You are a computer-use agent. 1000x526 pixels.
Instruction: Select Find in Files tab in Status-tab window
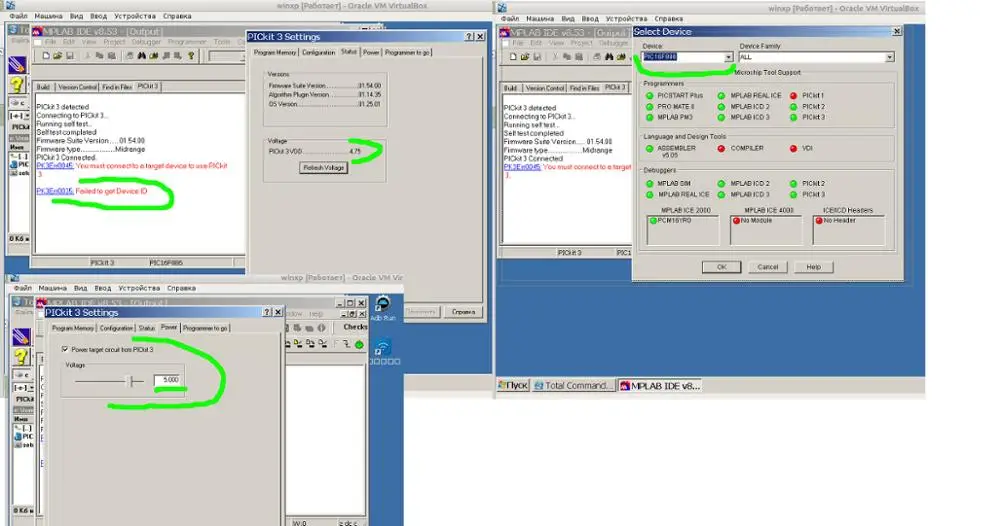(x=117, y=87)
